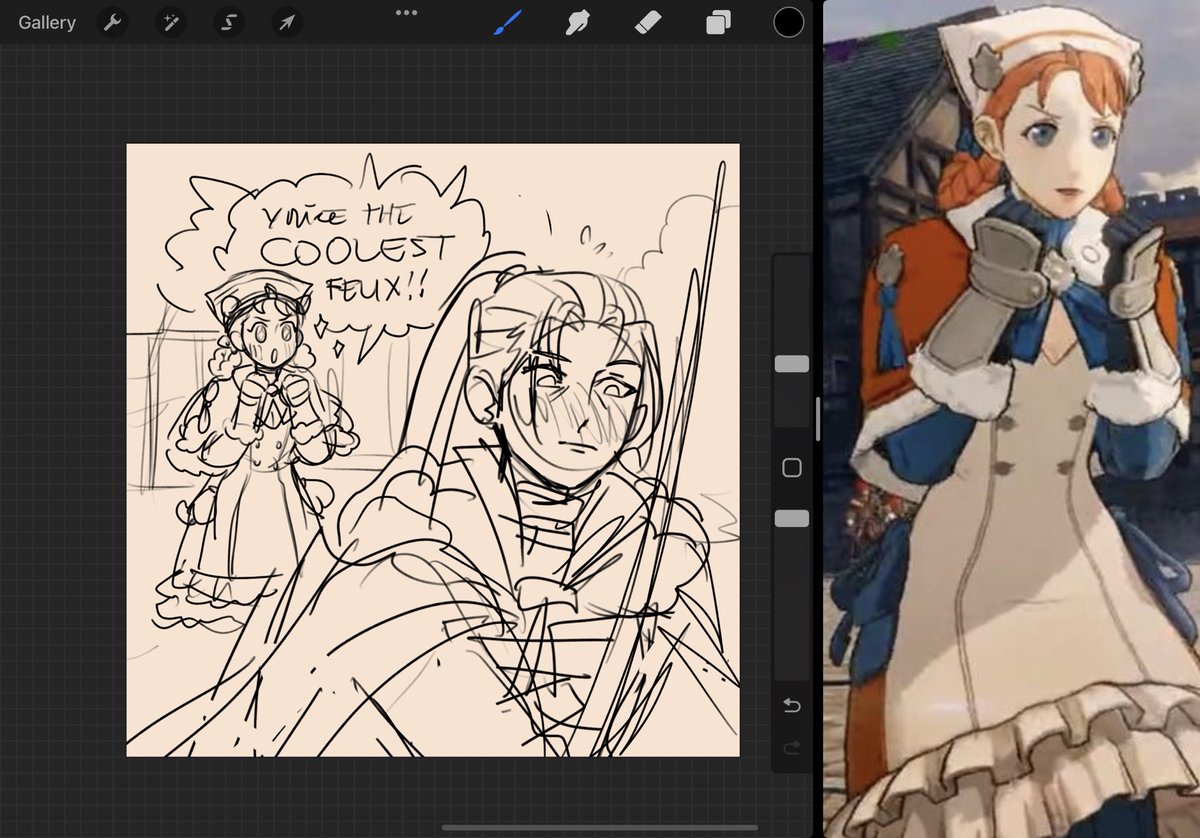Open the active color picker
Screen dimensions: 1200x838
tap(788, 22)
